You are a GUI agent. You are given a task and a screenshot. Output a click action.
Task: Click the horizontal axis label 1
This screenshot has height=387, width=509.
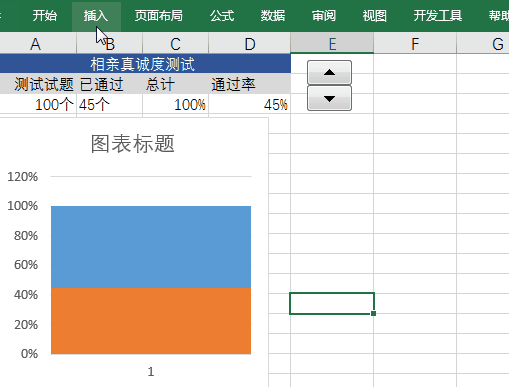151,371
